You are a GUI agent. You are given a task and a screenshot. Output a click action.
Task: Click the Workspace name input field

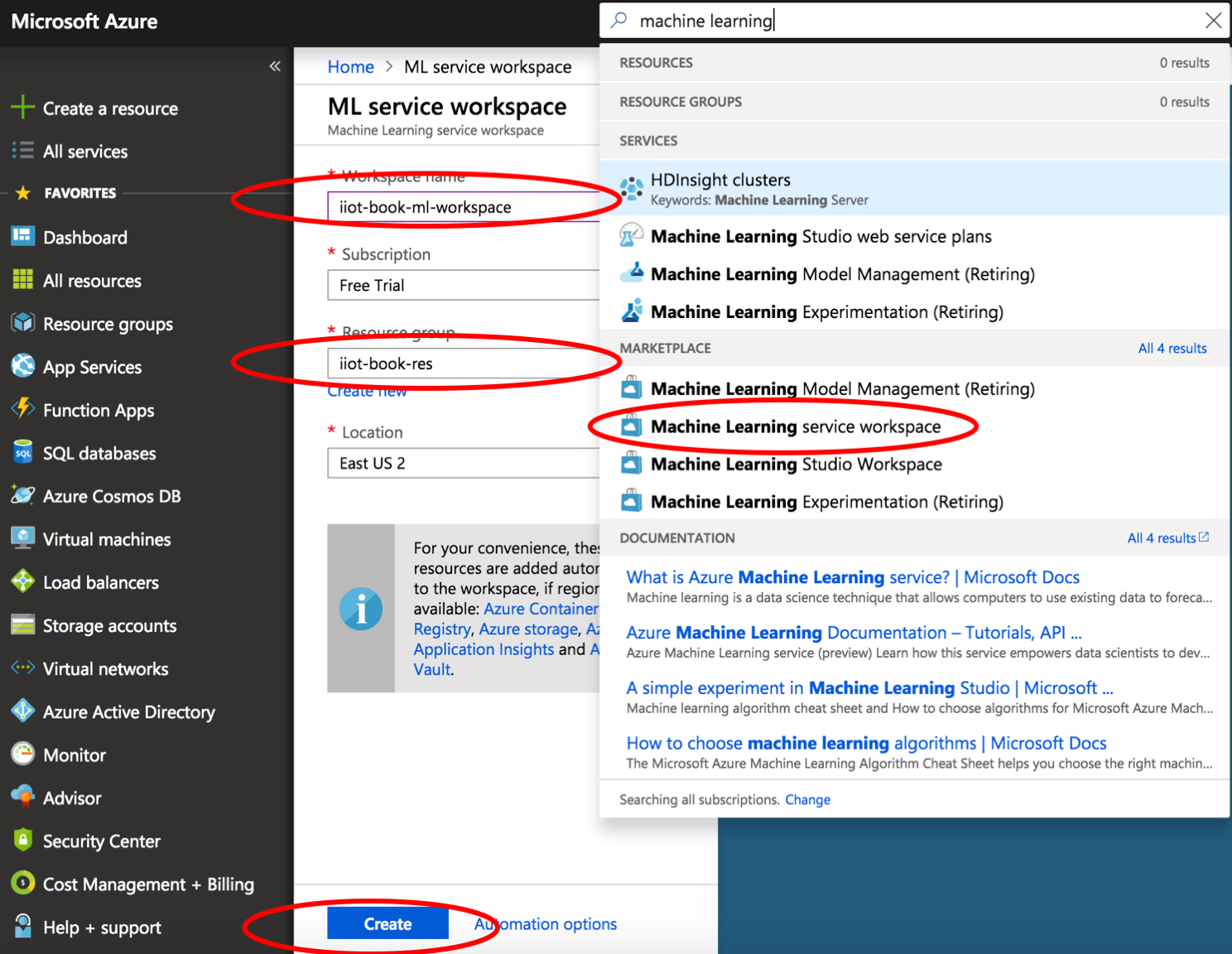pyautogui.click(x=464, y=207)
